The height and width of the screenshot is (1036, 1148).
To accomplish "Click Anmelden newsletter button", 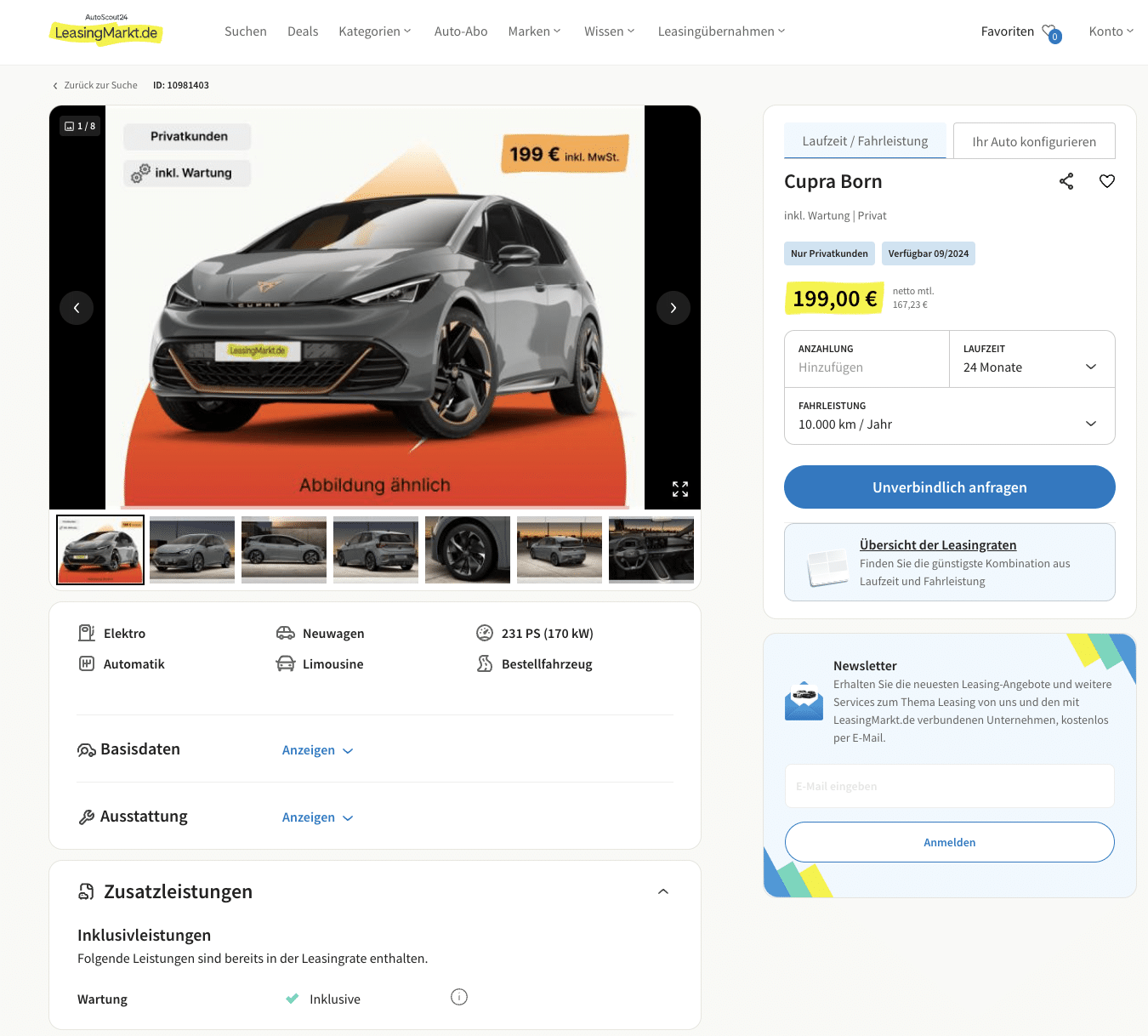I will click(x=949, y=842).
